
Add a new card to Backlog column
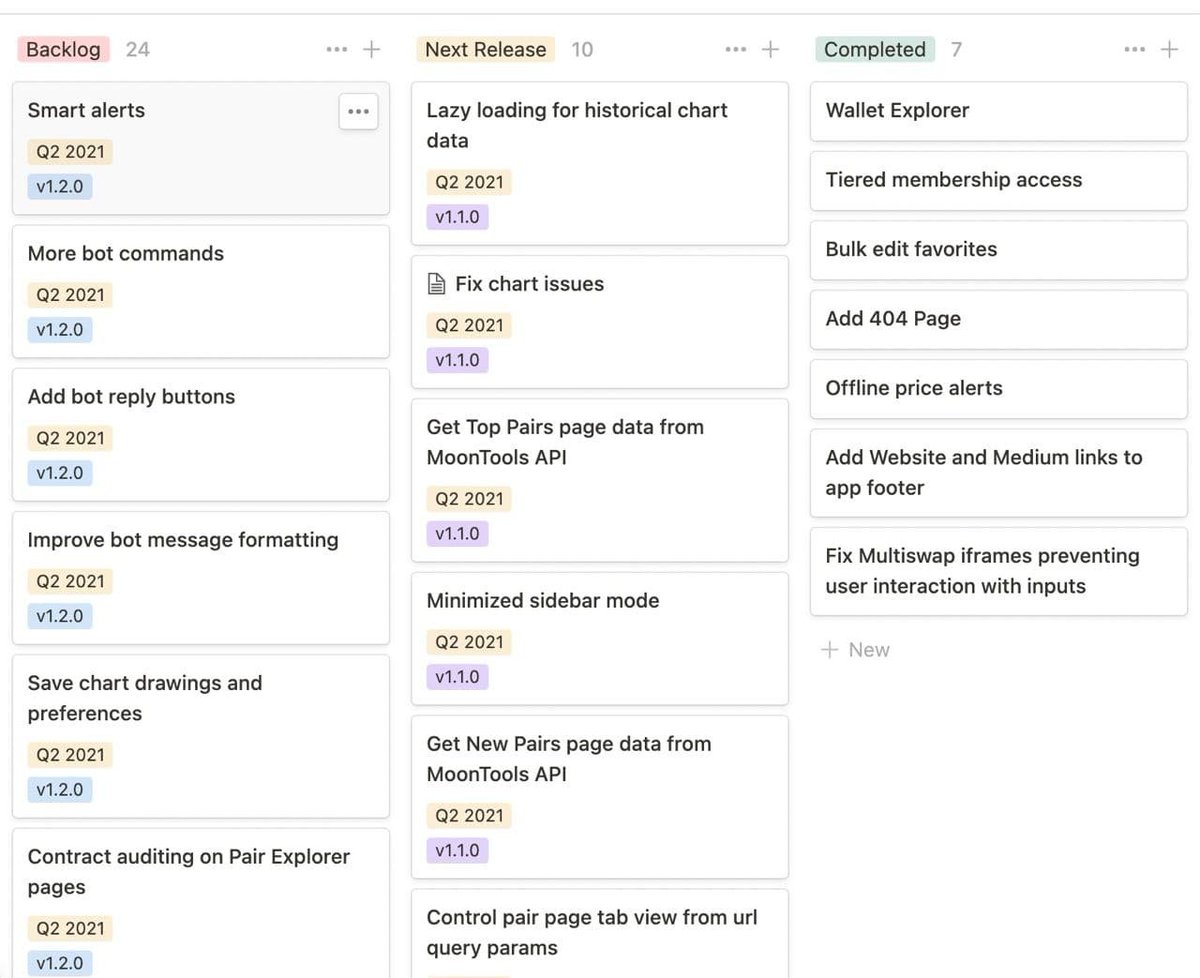tap(371, 49)
